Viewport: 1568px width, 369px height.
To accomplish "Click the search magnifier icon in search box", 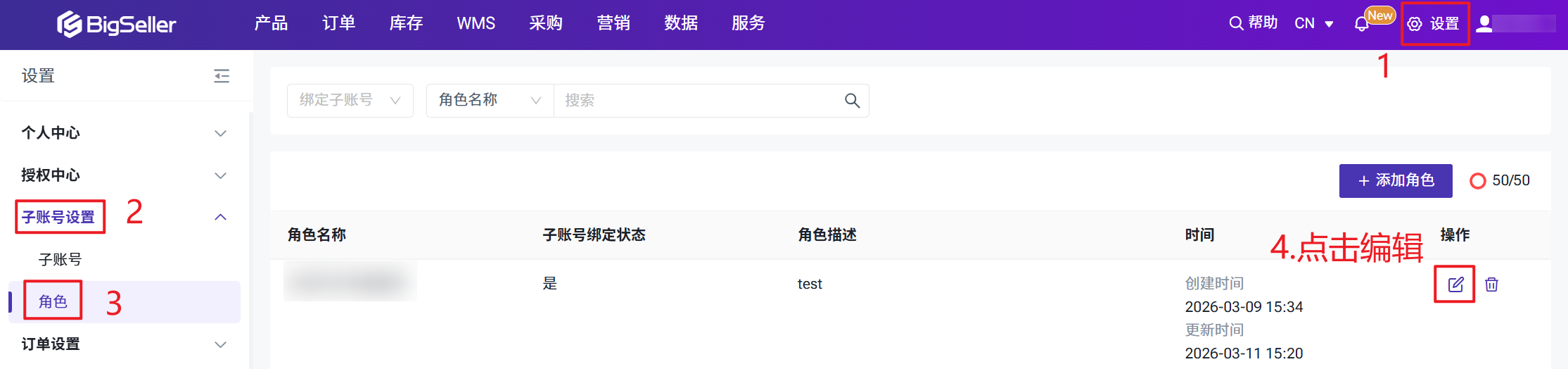I will coord(852,101).
